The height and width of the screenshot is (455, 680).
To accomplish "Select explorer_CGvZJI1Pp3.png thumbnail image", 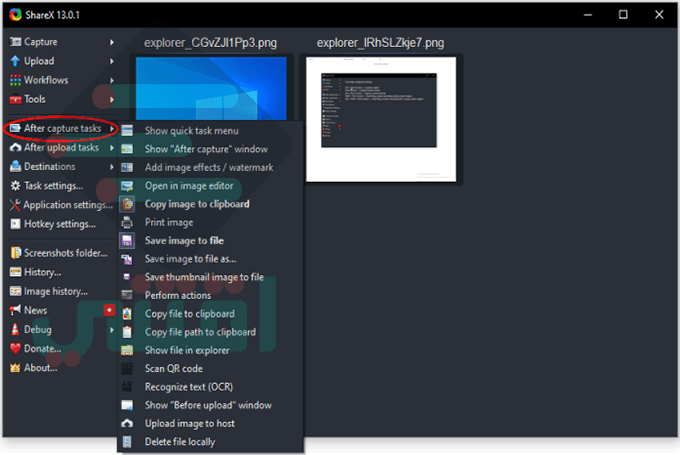I will click(211, 88).
